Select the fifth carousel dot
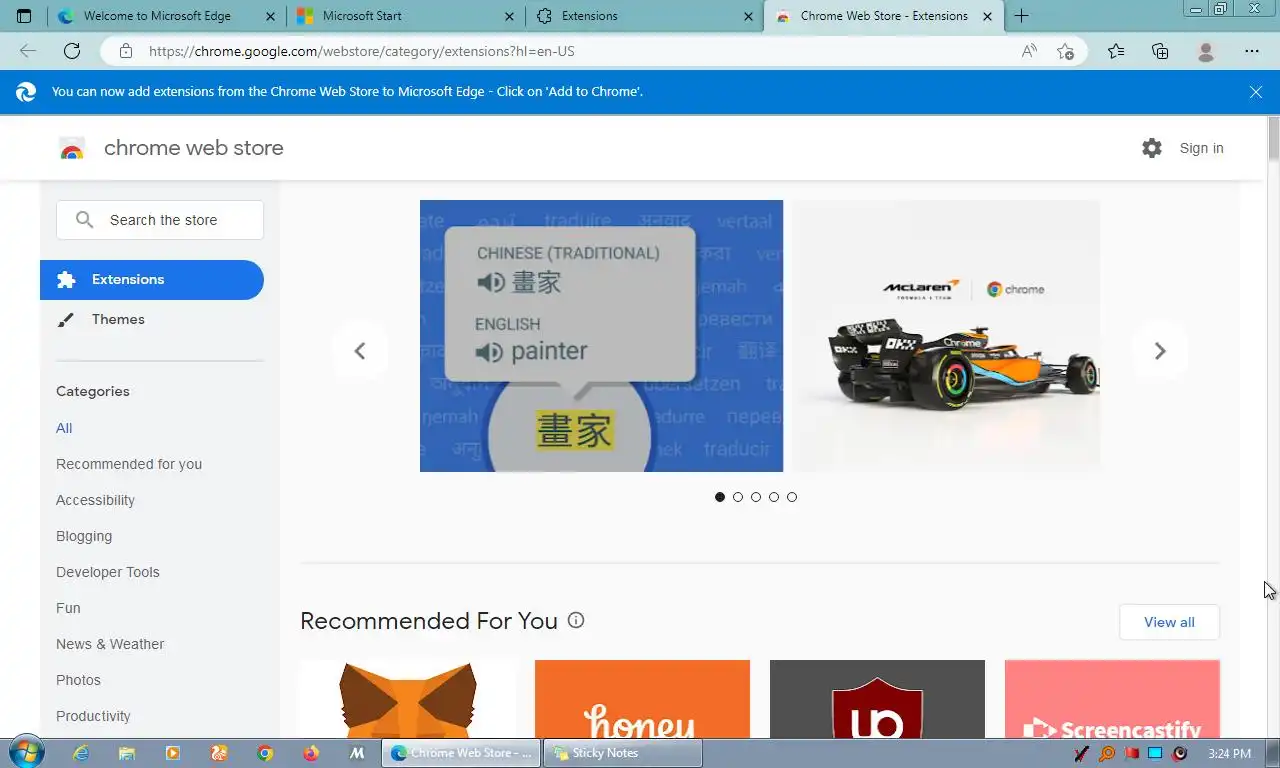 [x=792, y=497]
